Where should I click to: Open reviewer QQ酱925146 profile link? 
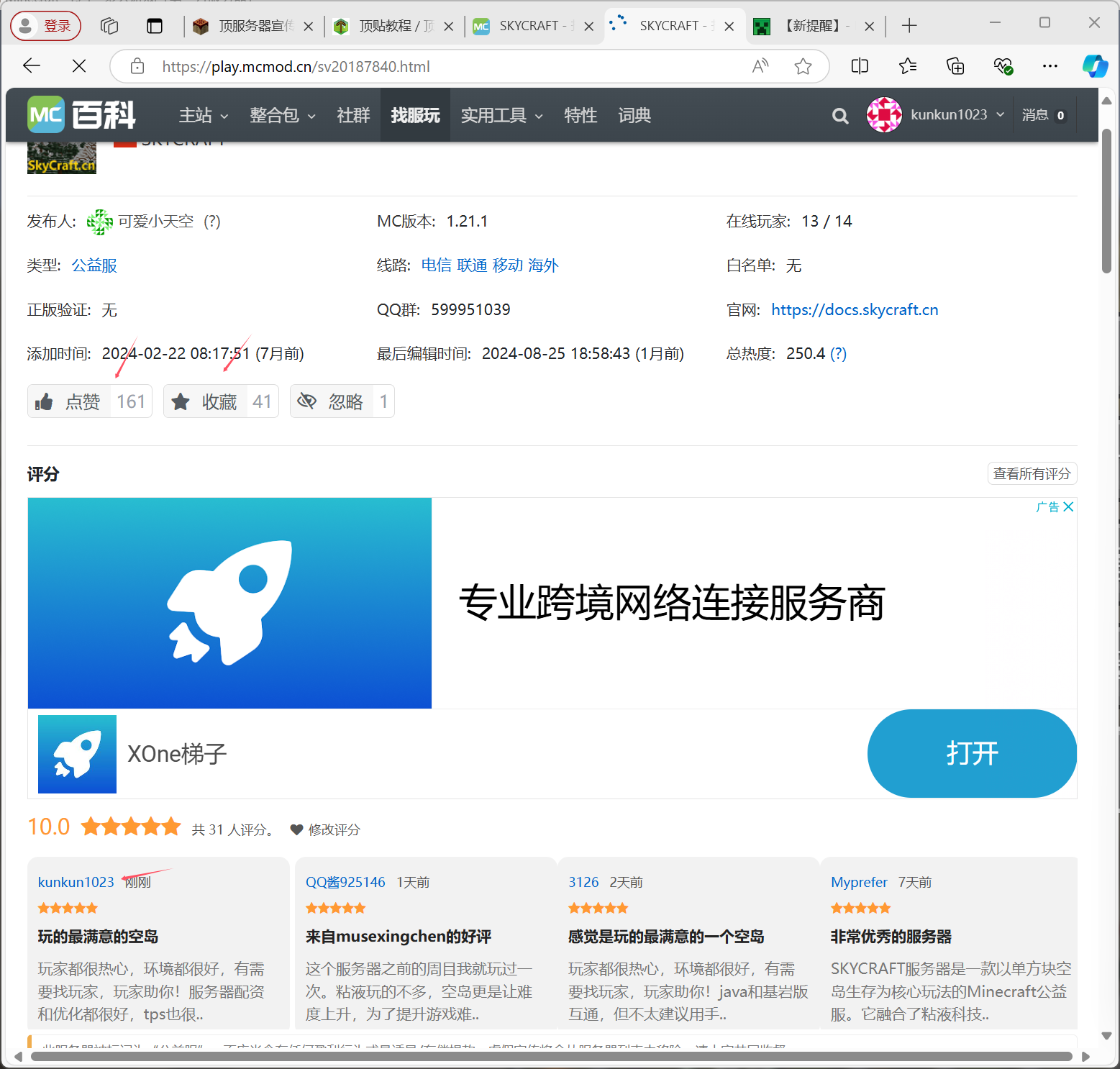coord(346,882)
